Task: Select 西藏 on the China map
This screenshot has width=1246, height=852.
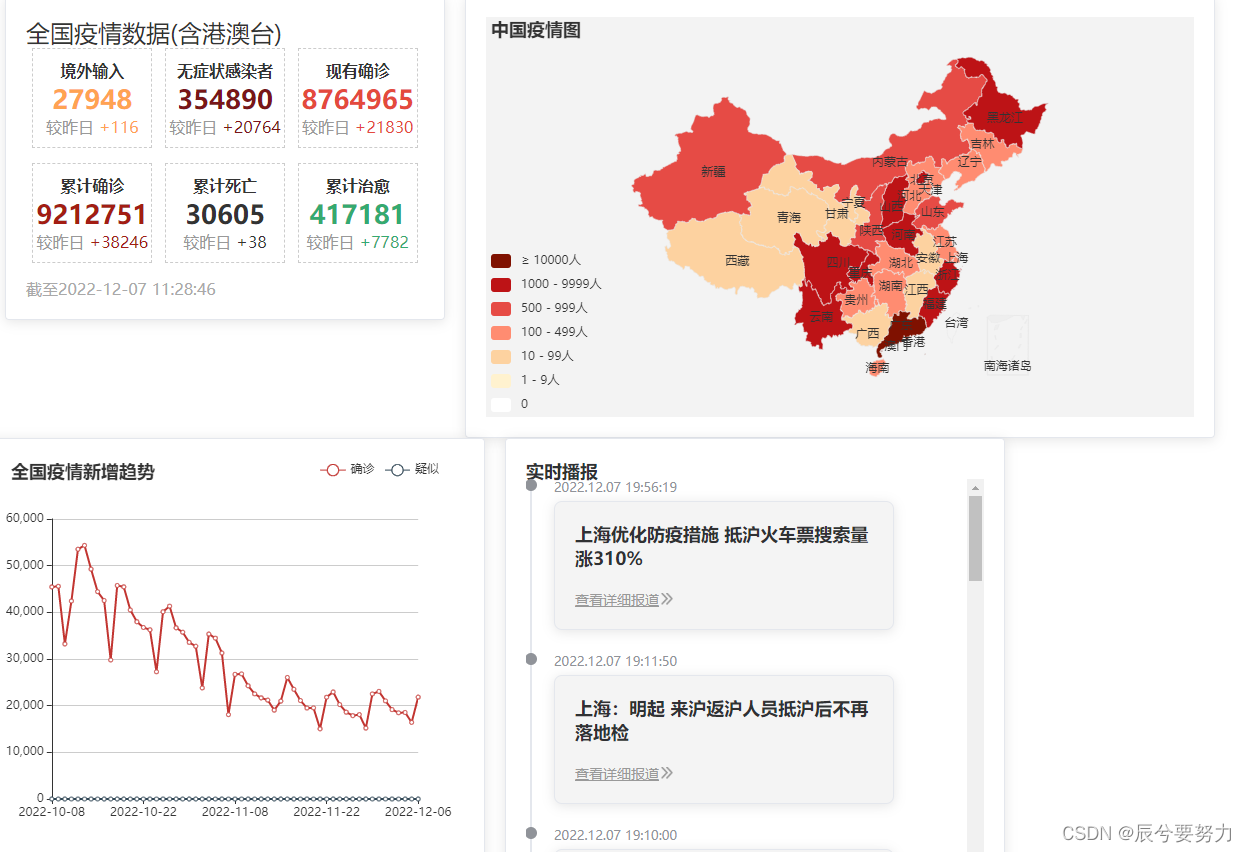Action: [x=737, y=260]
